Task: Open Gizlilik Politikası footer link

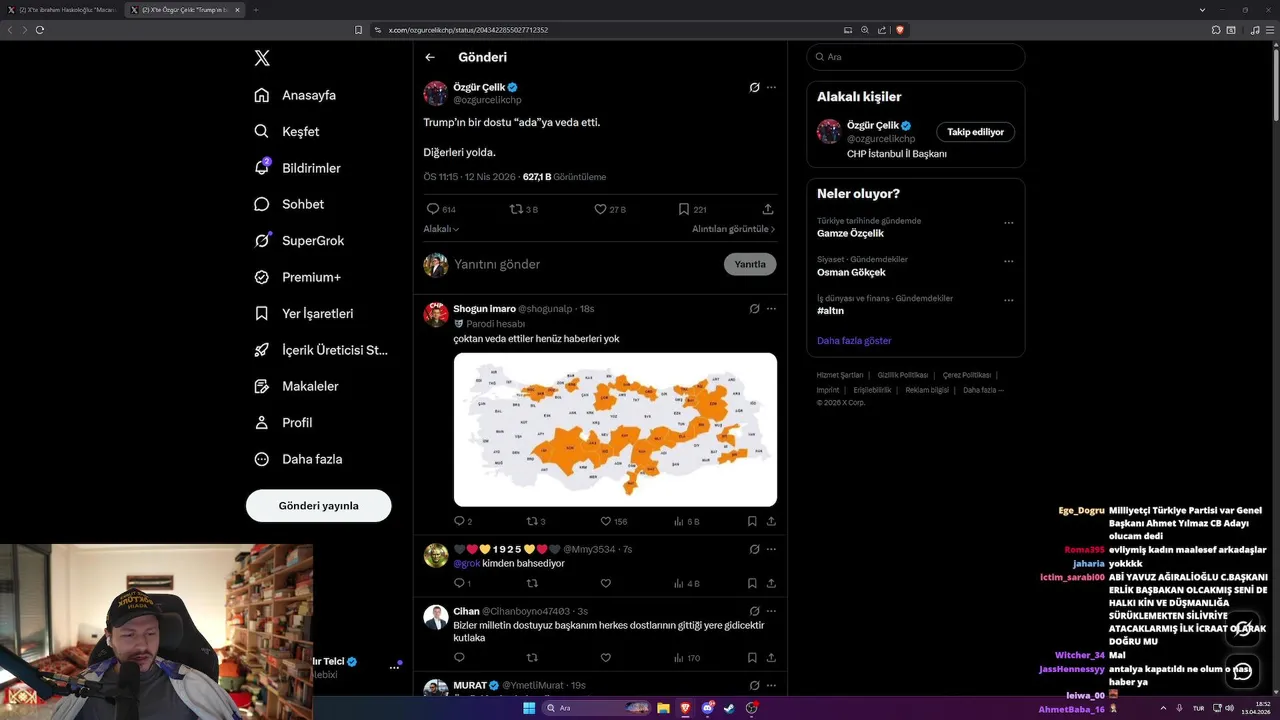Action: coord(903,375)
